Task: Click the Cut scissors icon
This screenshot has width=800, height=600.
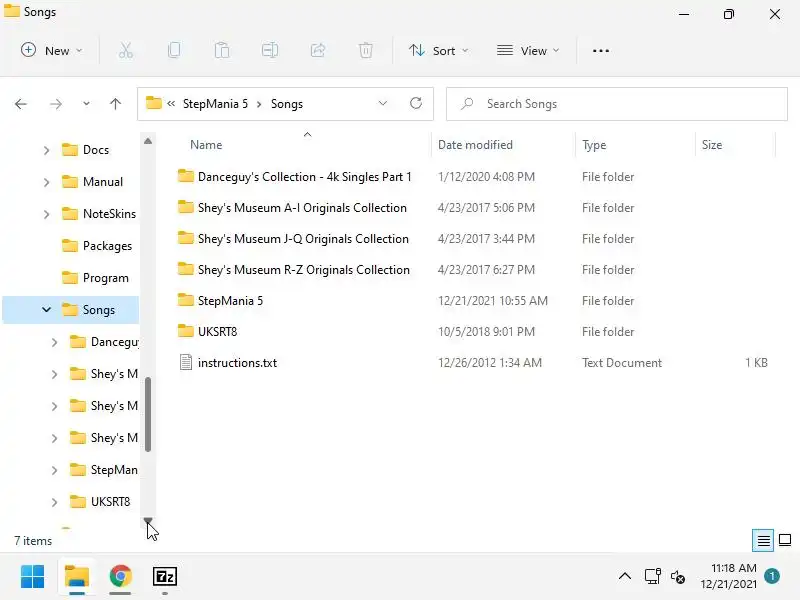Action: tap(126, 51)
